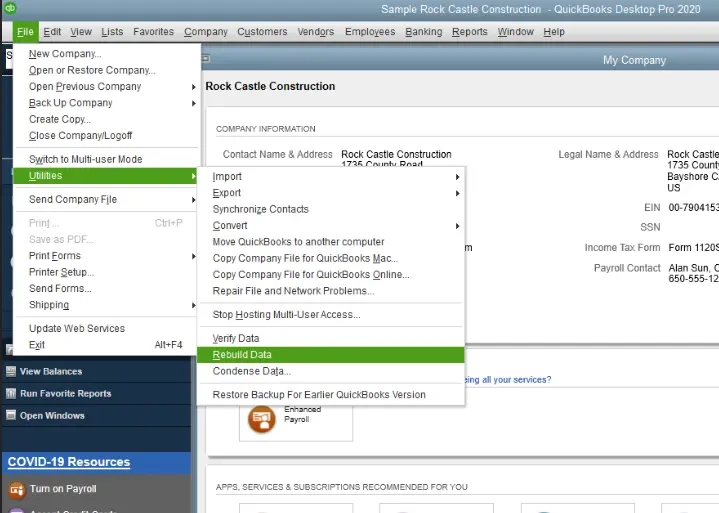Select New Company from File menu
This screenshot has height=513, width=719.
click(107, 54)
